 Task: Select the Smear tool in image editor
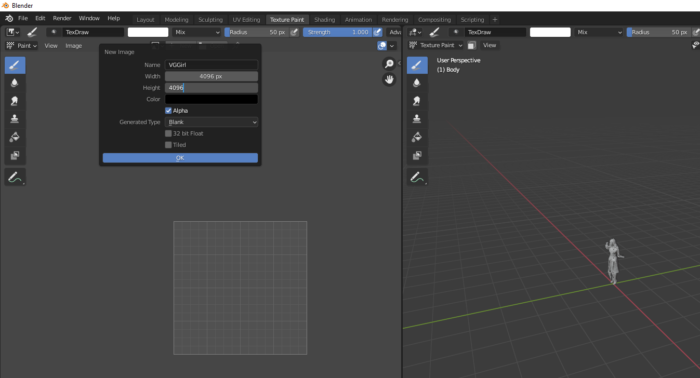pyautogui.click(x=15, y=101)
